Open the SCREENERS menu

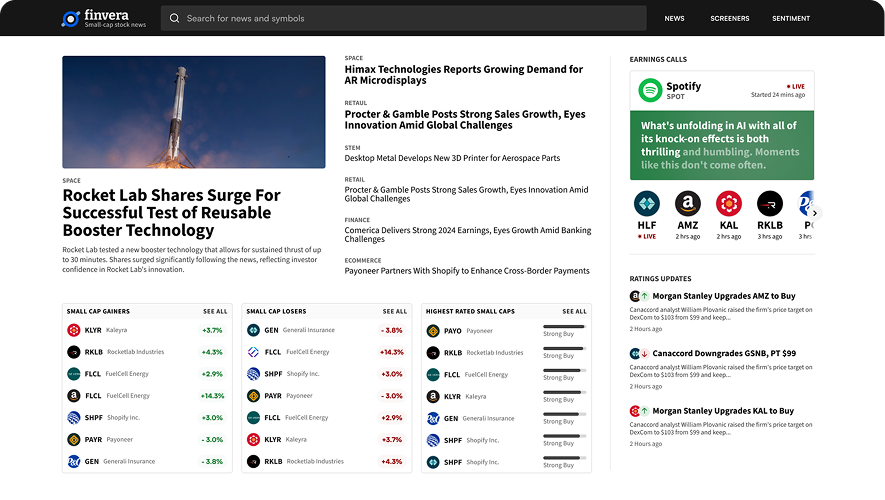click(x=729, y=19)
